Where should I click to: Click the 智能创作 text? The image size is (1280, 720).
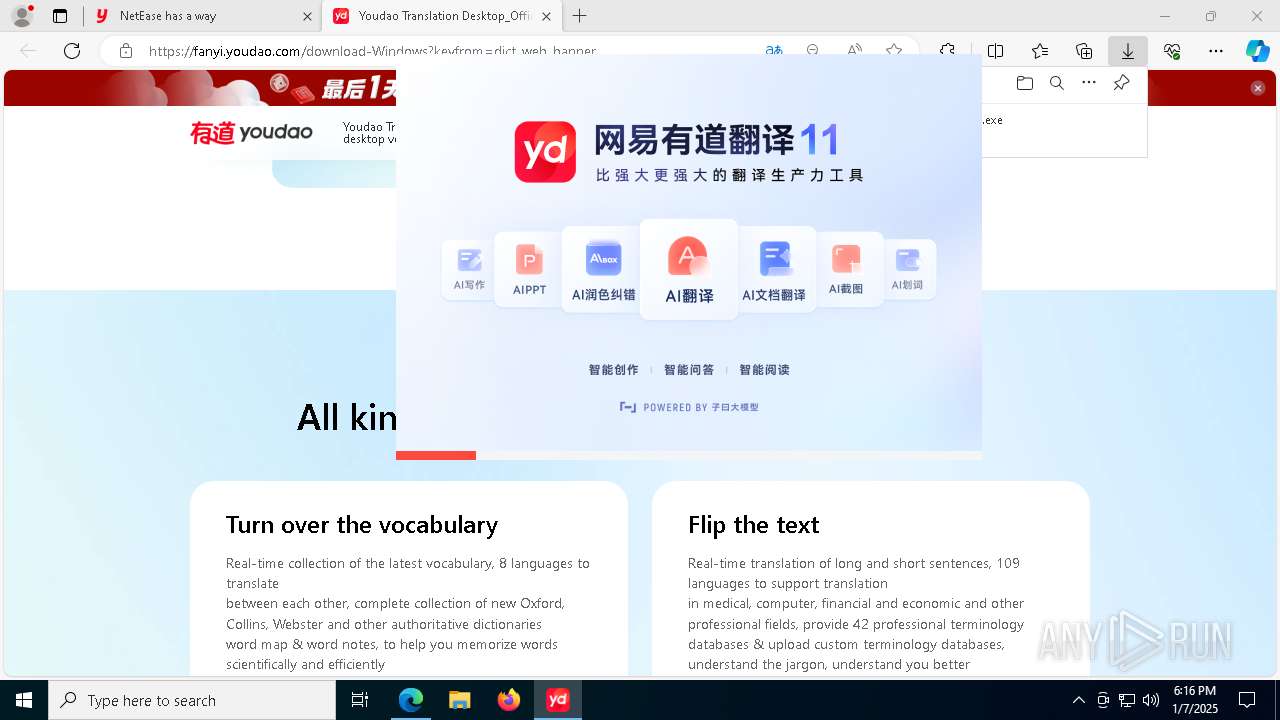(613, 370)
